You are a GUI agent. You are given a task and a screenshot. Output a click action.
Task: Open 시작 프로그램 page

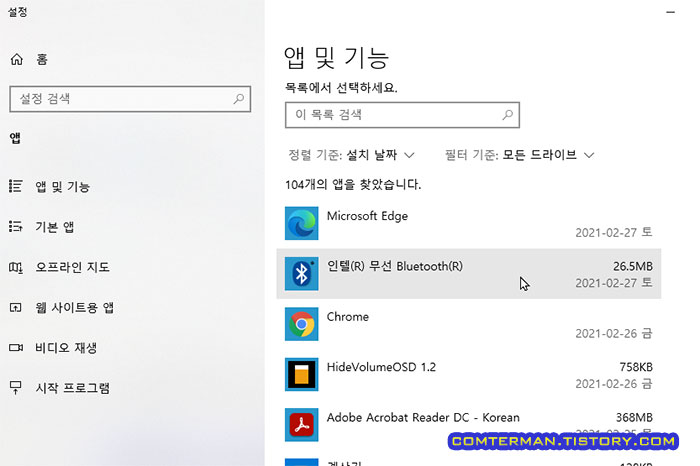72,388
